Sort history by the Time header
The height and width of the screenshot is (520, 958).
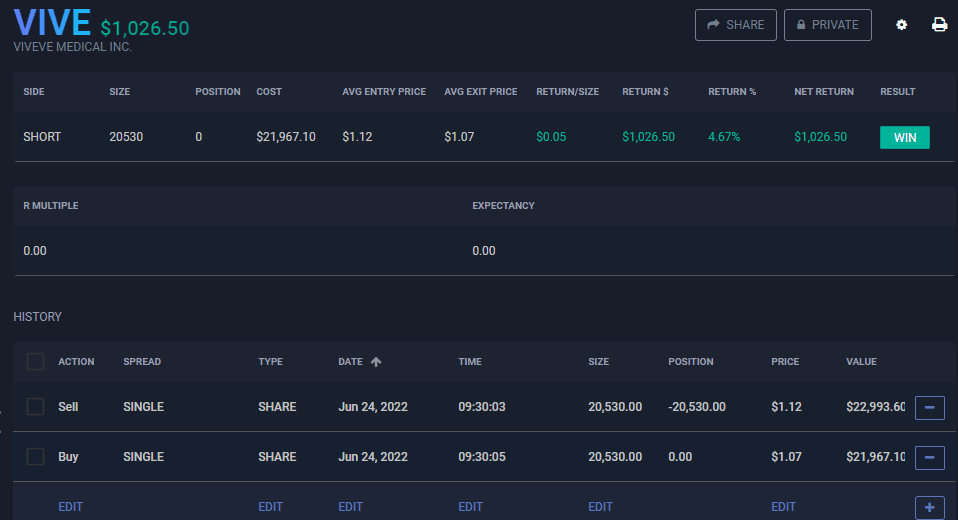pos(471,362)
